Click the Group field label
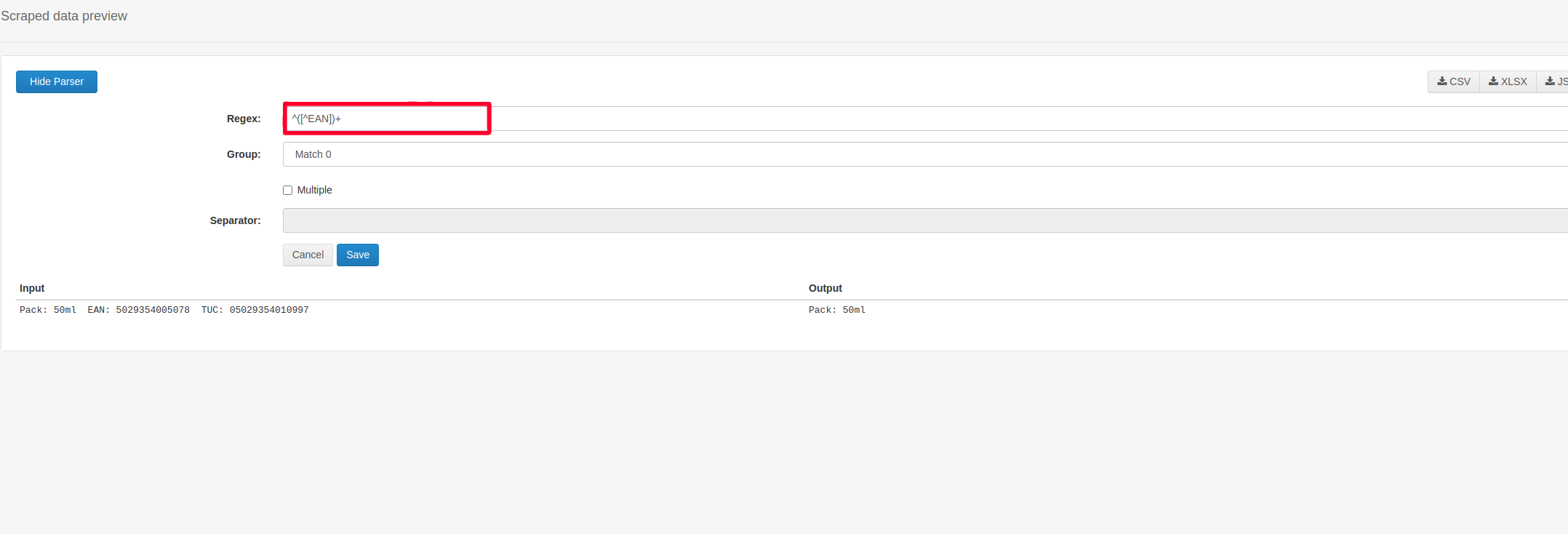The image size is (1568, 534). pyautogui.click(x=244, y=154)
